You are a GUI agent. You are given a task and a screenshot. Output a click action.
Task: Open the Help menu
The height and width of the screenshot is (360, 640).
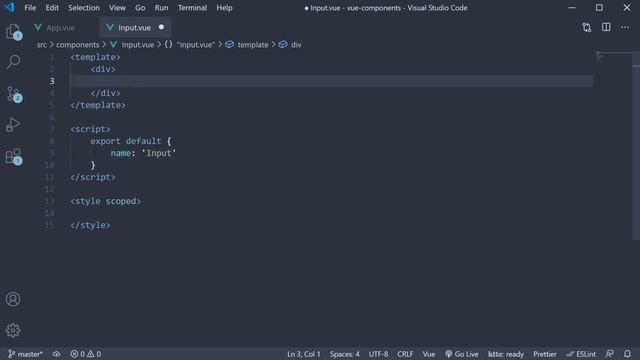coord(224,8)
